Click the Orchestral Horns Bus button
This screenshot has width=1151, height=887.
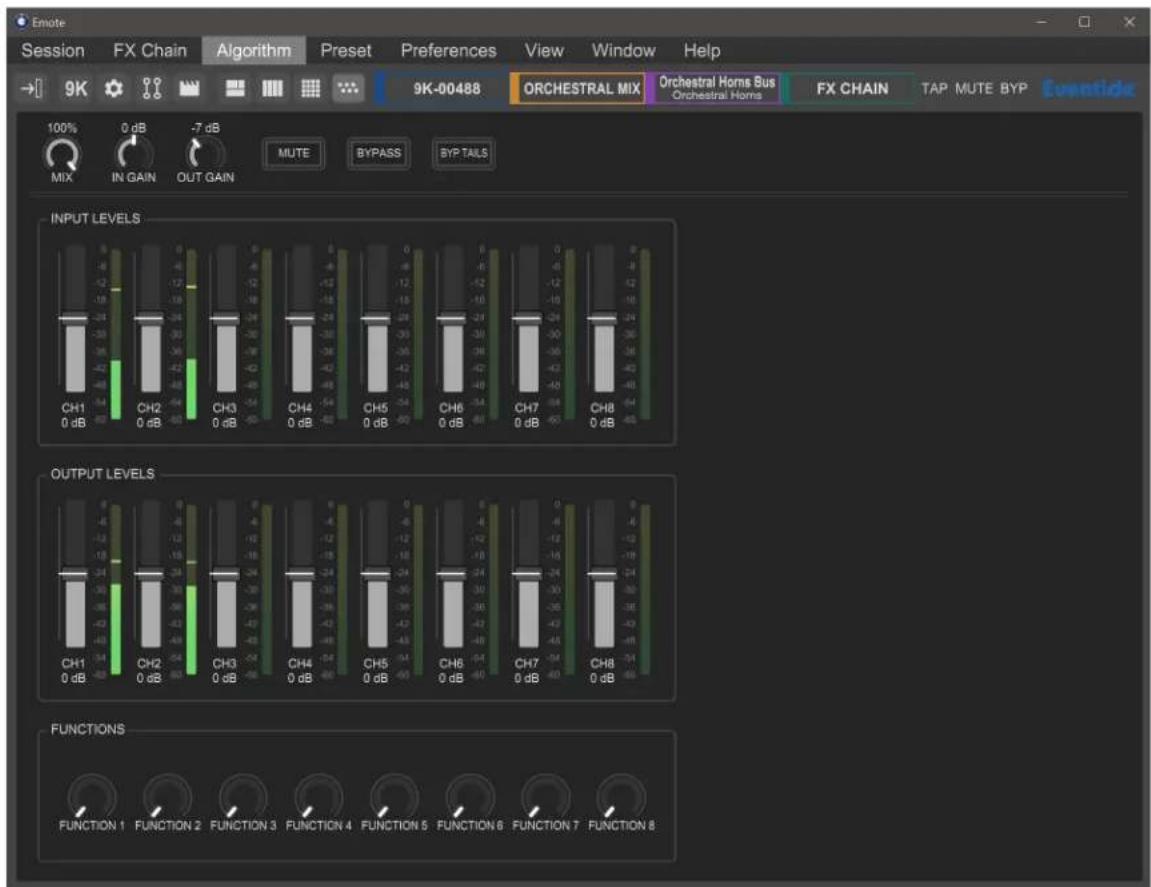(714, 89)
